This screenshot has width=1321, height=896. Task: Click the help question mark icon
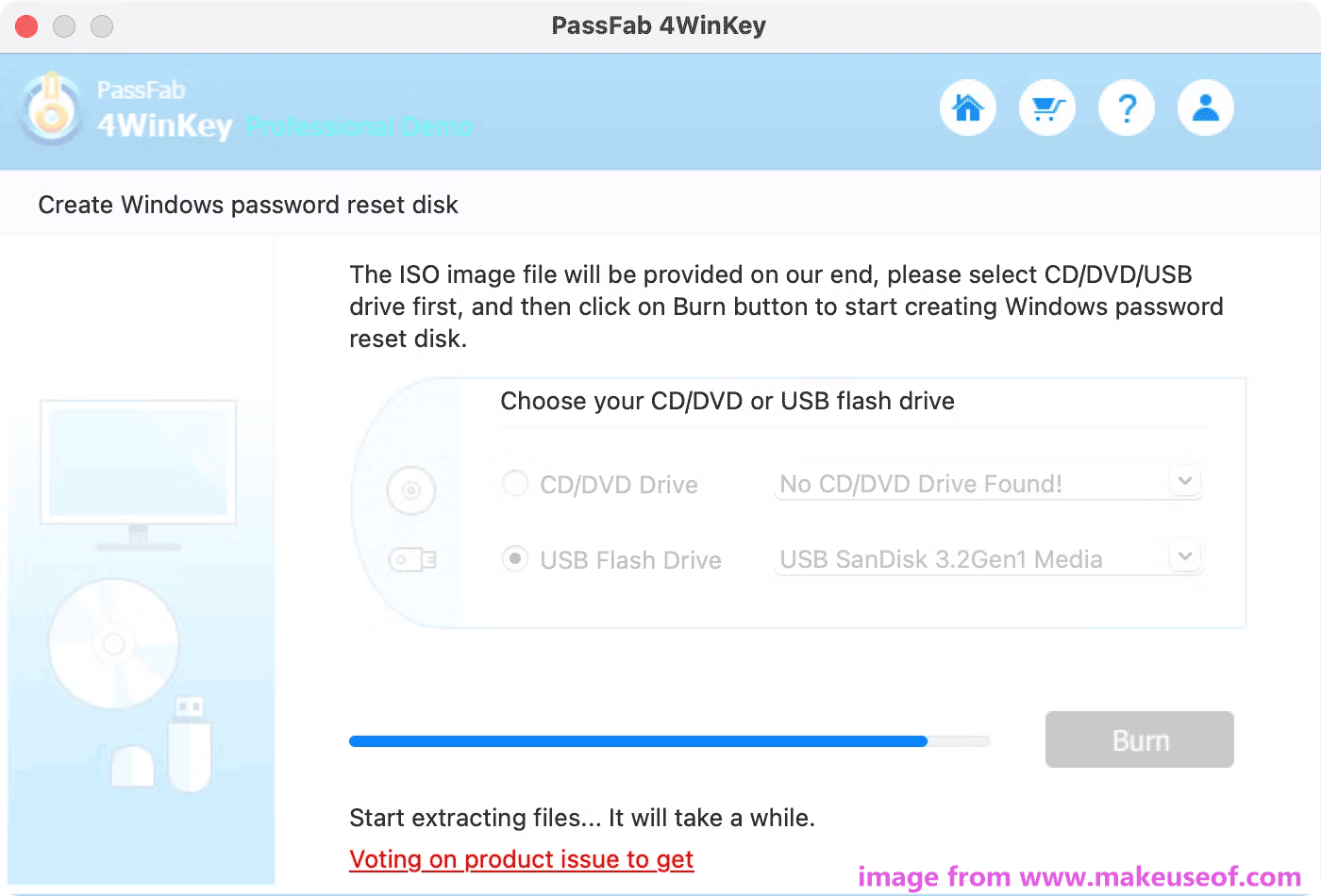click(1127, 108)
